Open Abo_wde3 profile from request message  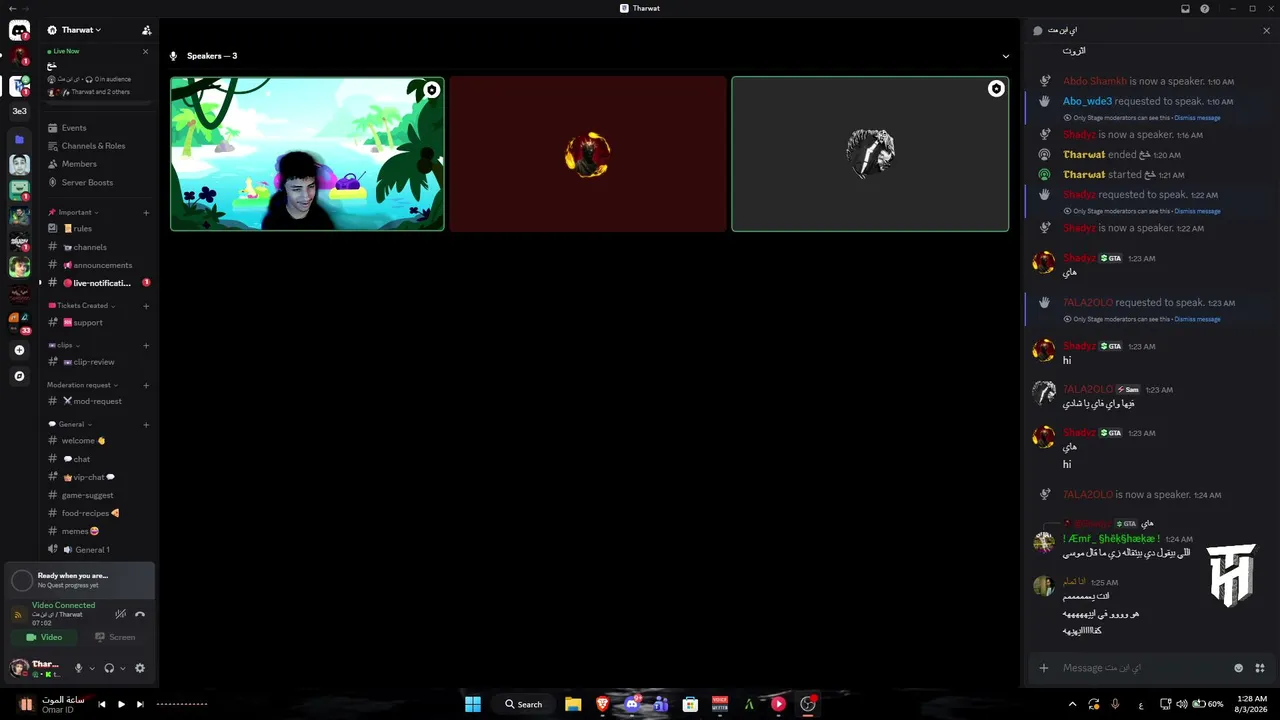pyautogui.click(x=1087, y=101)
